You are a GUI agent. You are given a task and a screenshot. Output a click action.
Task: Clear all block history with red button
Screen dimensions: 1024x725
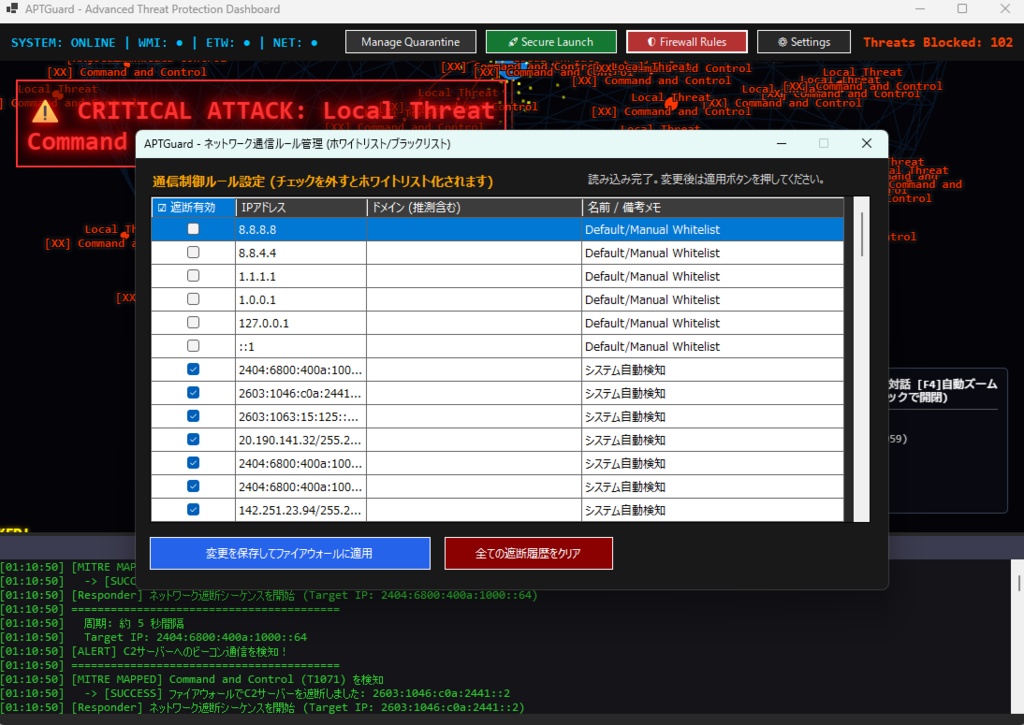tap(528, 553)
